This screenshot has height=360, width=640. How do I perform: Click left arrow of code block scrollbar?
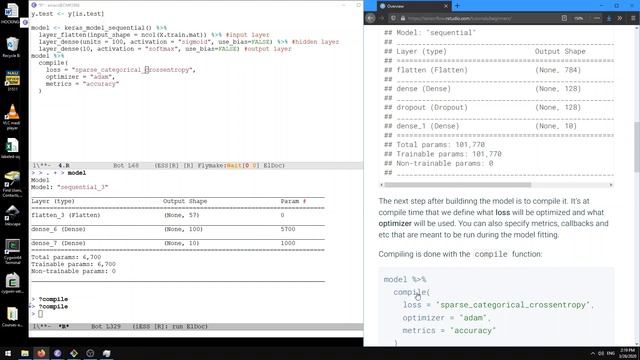382,185
